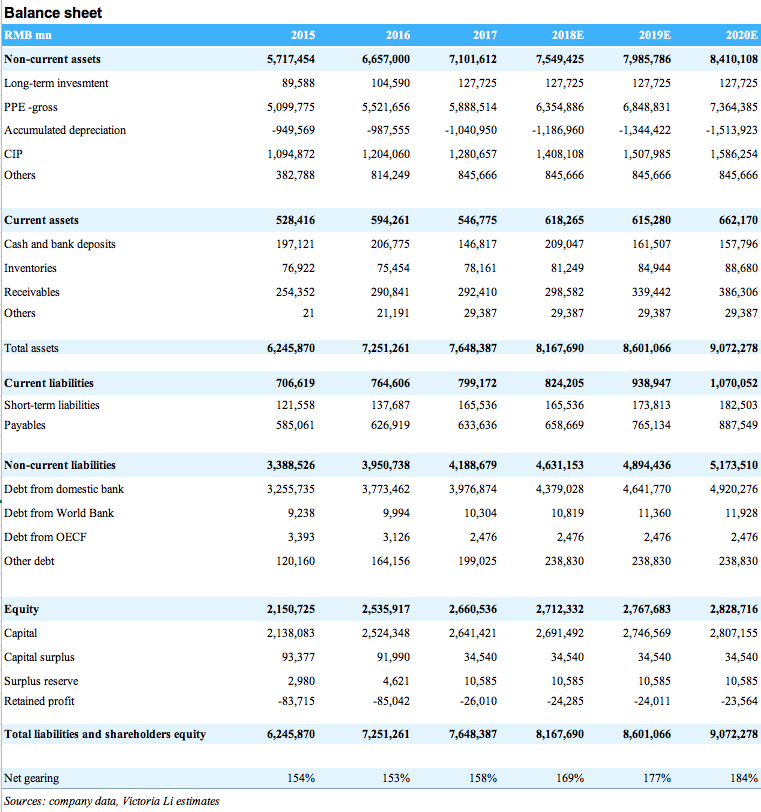Select the Current liabilities row label
Screen dimensions: 761x812
point(49,383)
